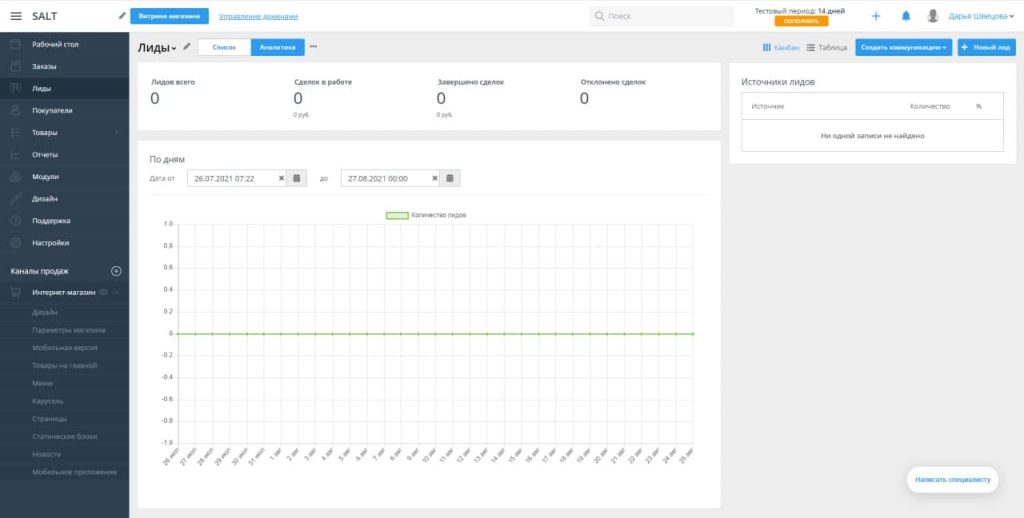Switch to Канбан view

tap(781, 47)
